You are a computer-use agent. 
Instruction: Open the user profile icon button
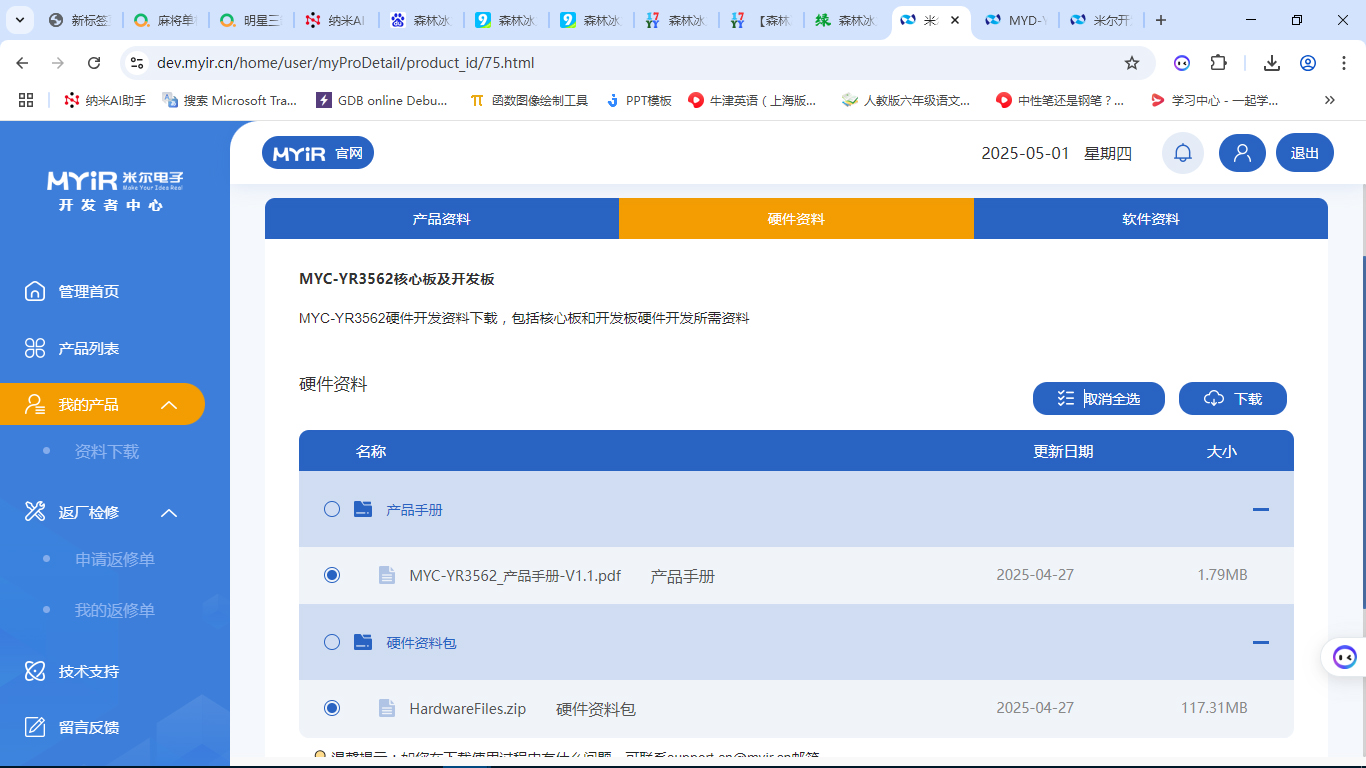(x=1242, y=153)
